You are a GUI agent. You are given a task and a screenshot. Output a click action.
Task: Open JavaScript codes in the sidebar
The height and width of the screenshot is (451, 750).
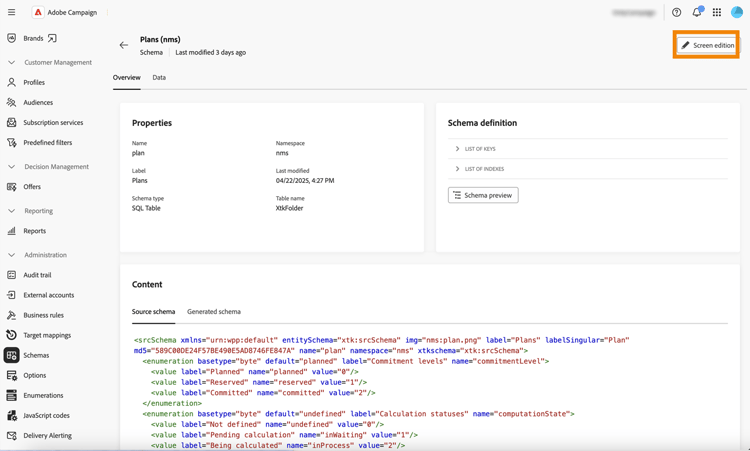46,415
